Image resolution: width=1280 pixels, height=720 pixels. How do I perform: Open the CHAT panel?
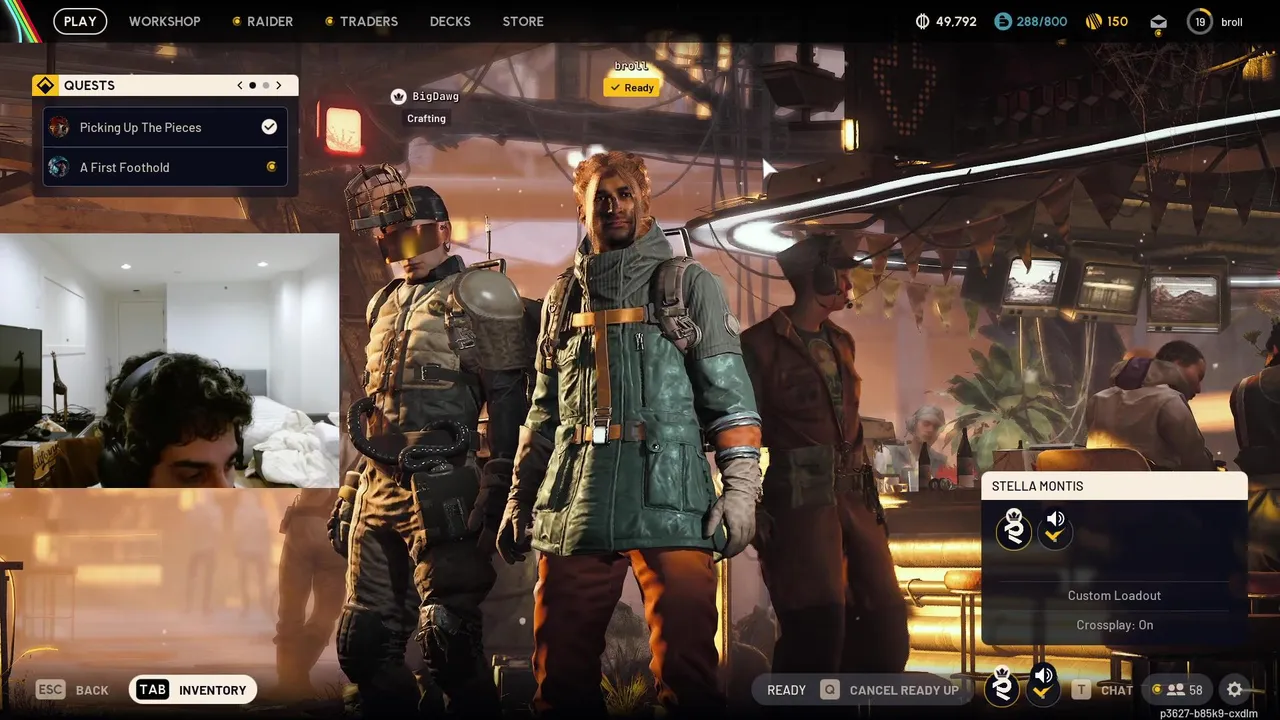coord(1117,690)
